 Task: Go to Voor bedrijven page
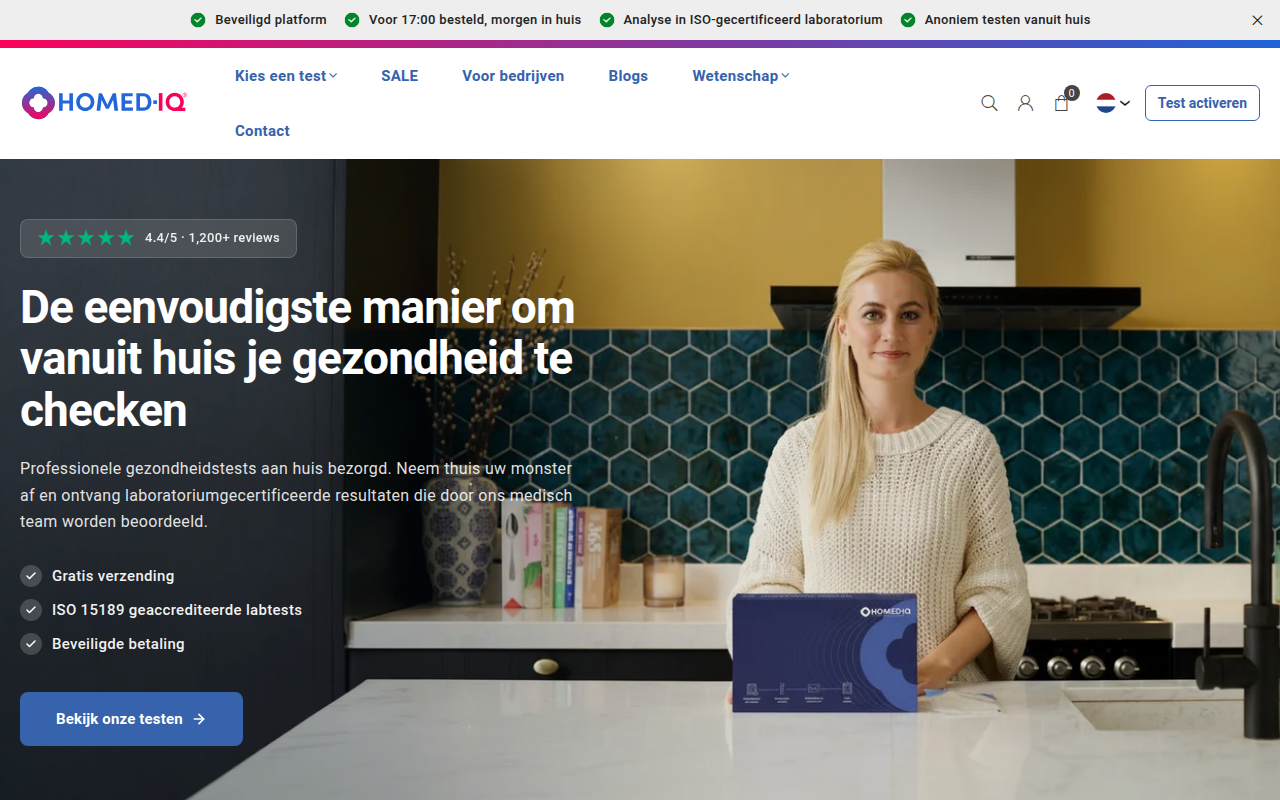pyautogui.click(x=513, y=76)
